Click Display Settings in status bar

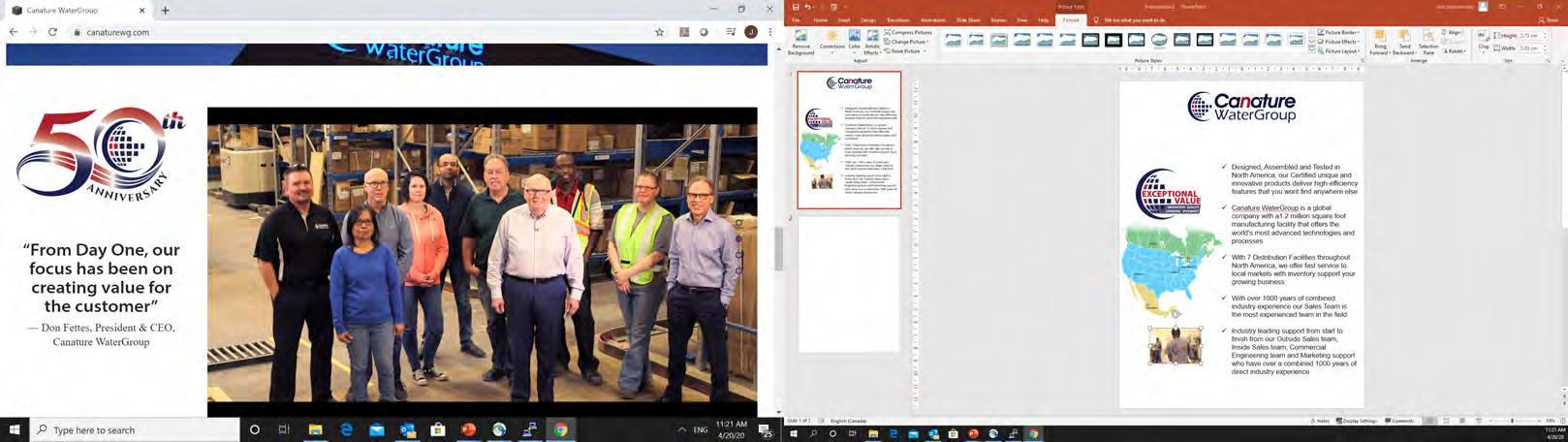pos(1357,421)
